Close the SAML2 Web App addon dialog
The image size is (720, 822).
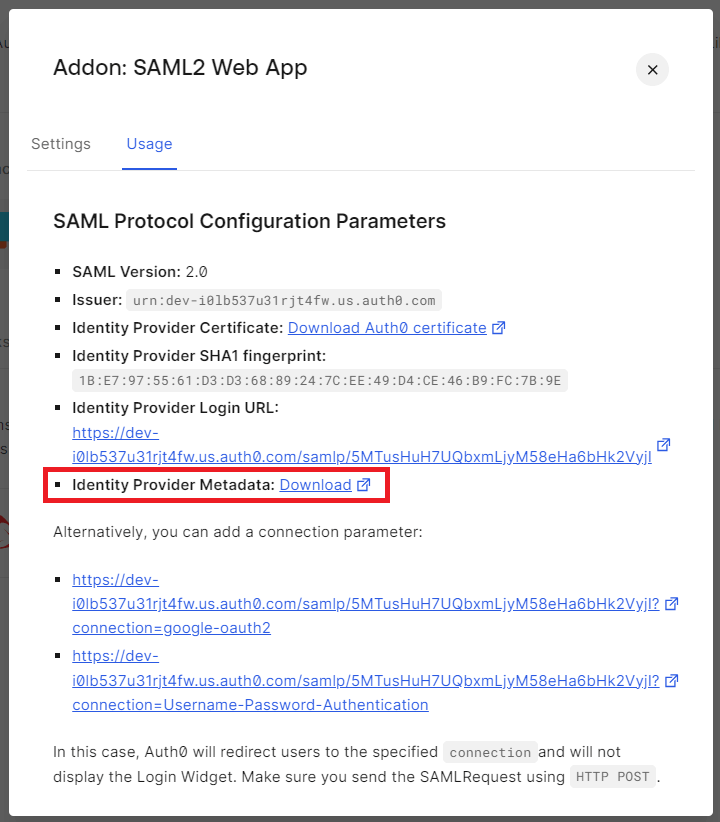coord(652,69)
